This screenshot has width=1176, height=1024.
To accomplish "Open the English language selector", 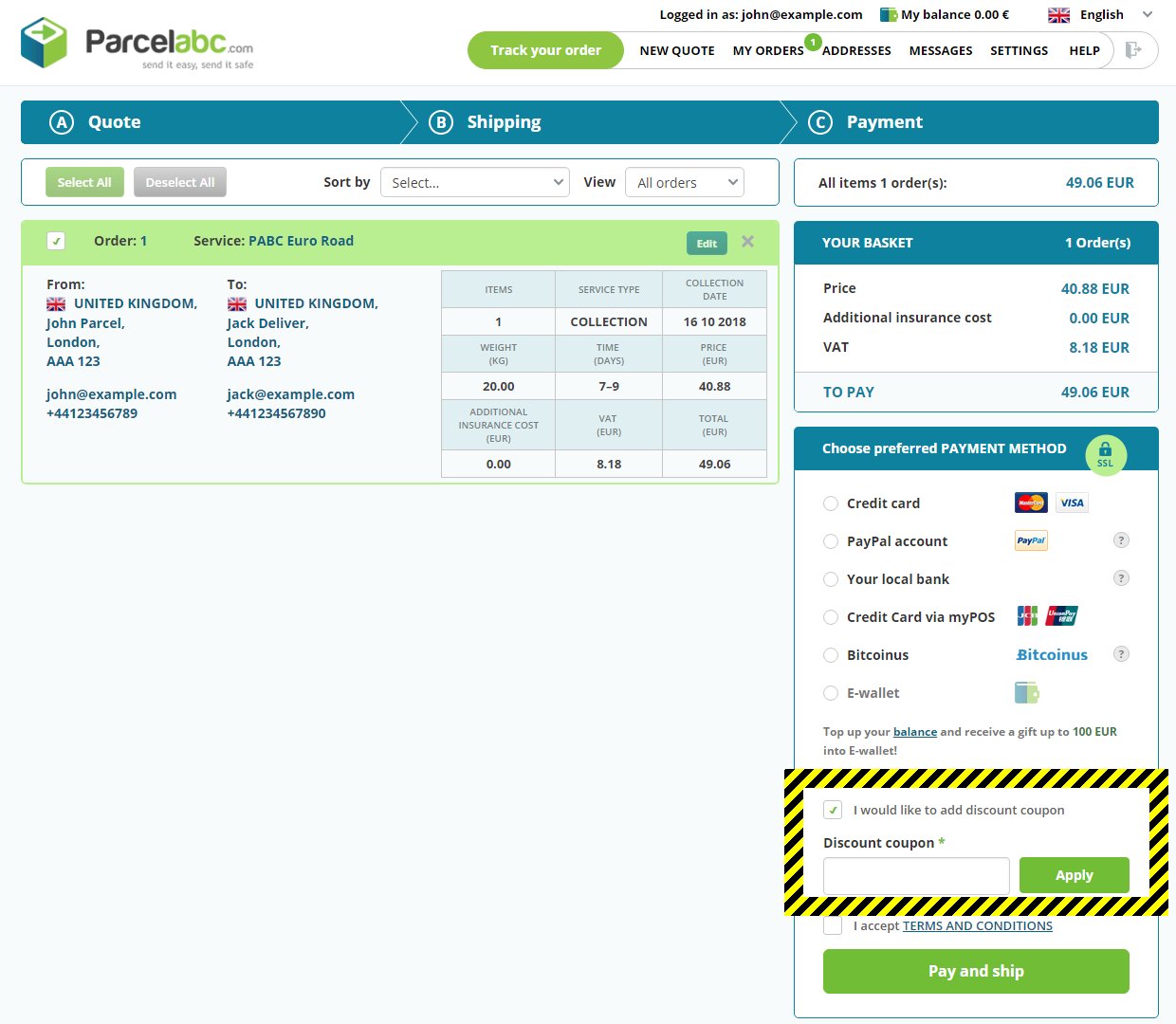I will [x=1100, y=15].
